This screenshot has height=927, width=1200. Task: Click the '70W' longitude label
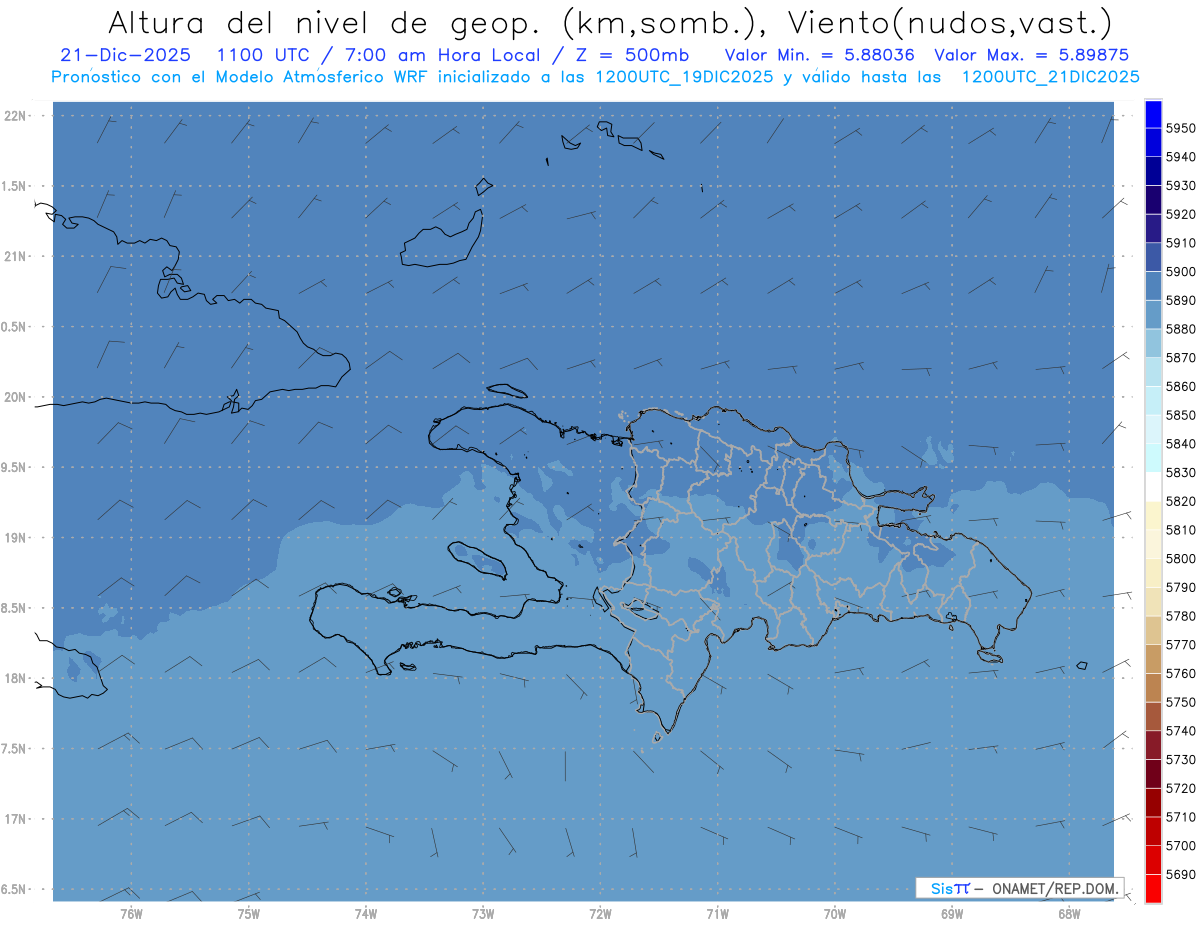(x=835, y=913)
